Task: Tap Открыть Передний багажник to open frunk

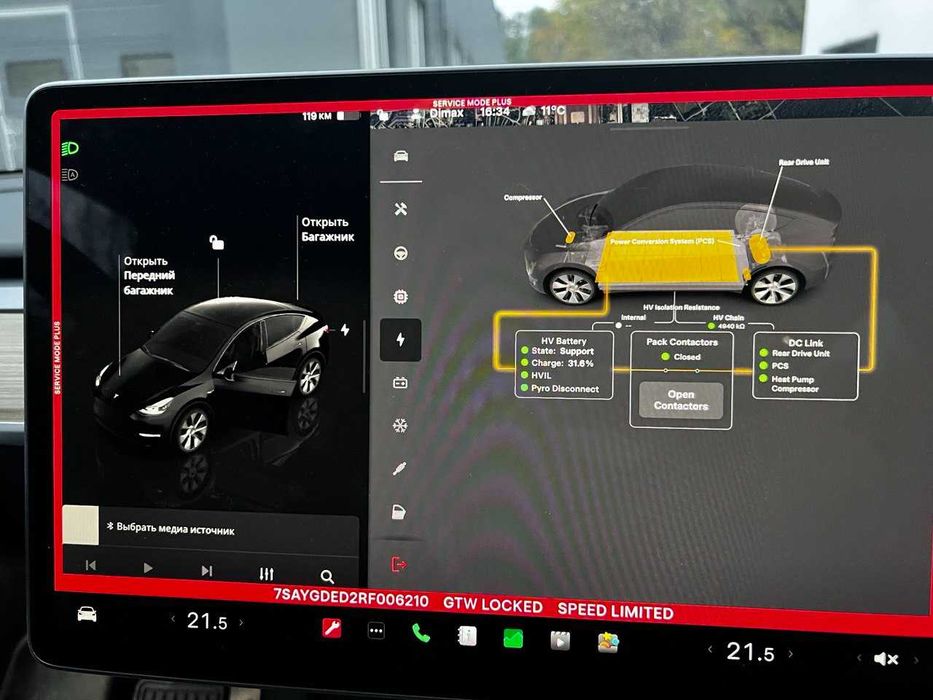Action: [x=149, y=276]
